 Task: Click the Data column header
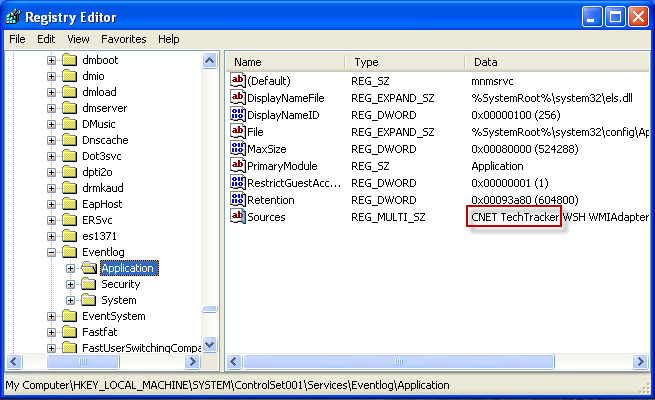pyautogui.click(x=557, y=62)
